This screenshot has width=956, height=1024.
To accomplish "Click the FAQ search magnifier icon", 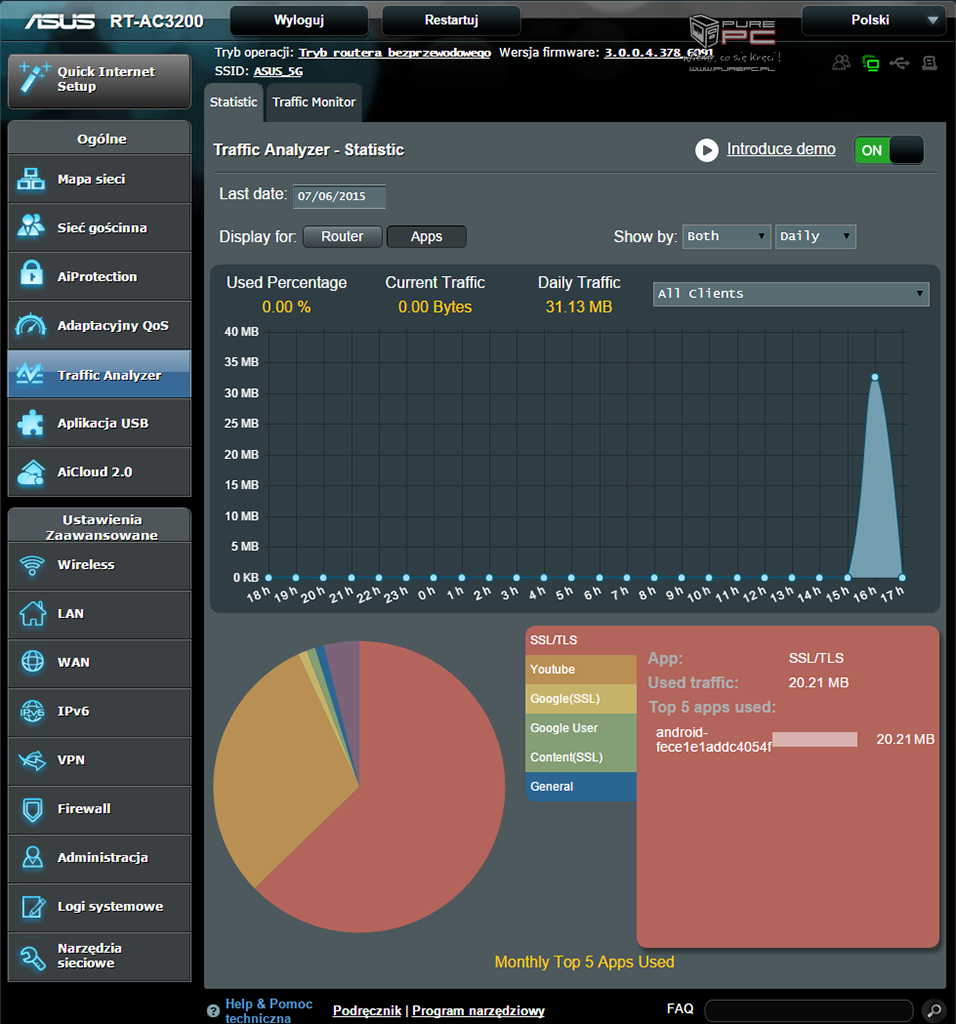I will (x=934, y=1010).
